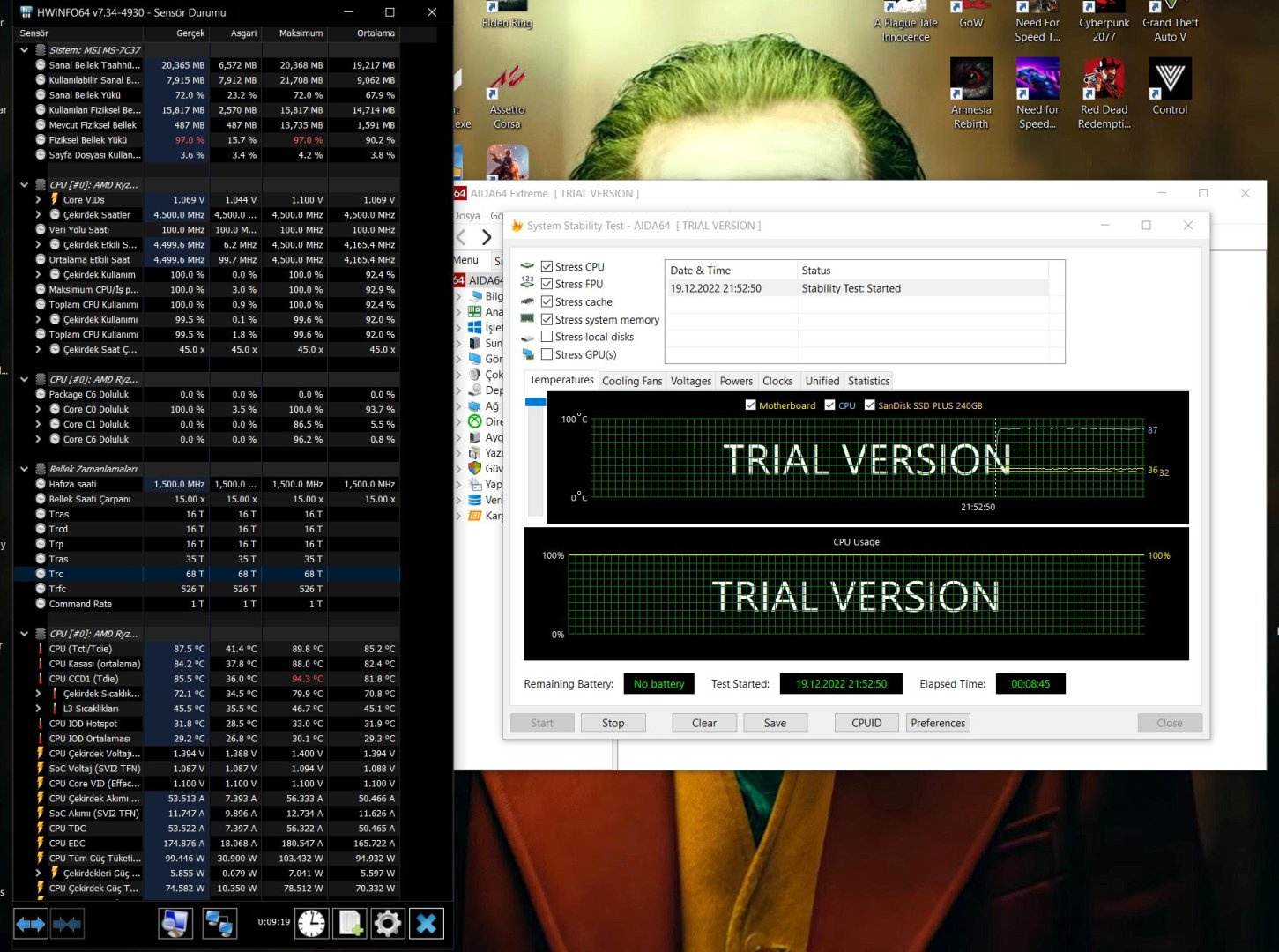1279x952 pixels.
Task: Expand the Core C6 Doluluk row
Action: point(38,440)
